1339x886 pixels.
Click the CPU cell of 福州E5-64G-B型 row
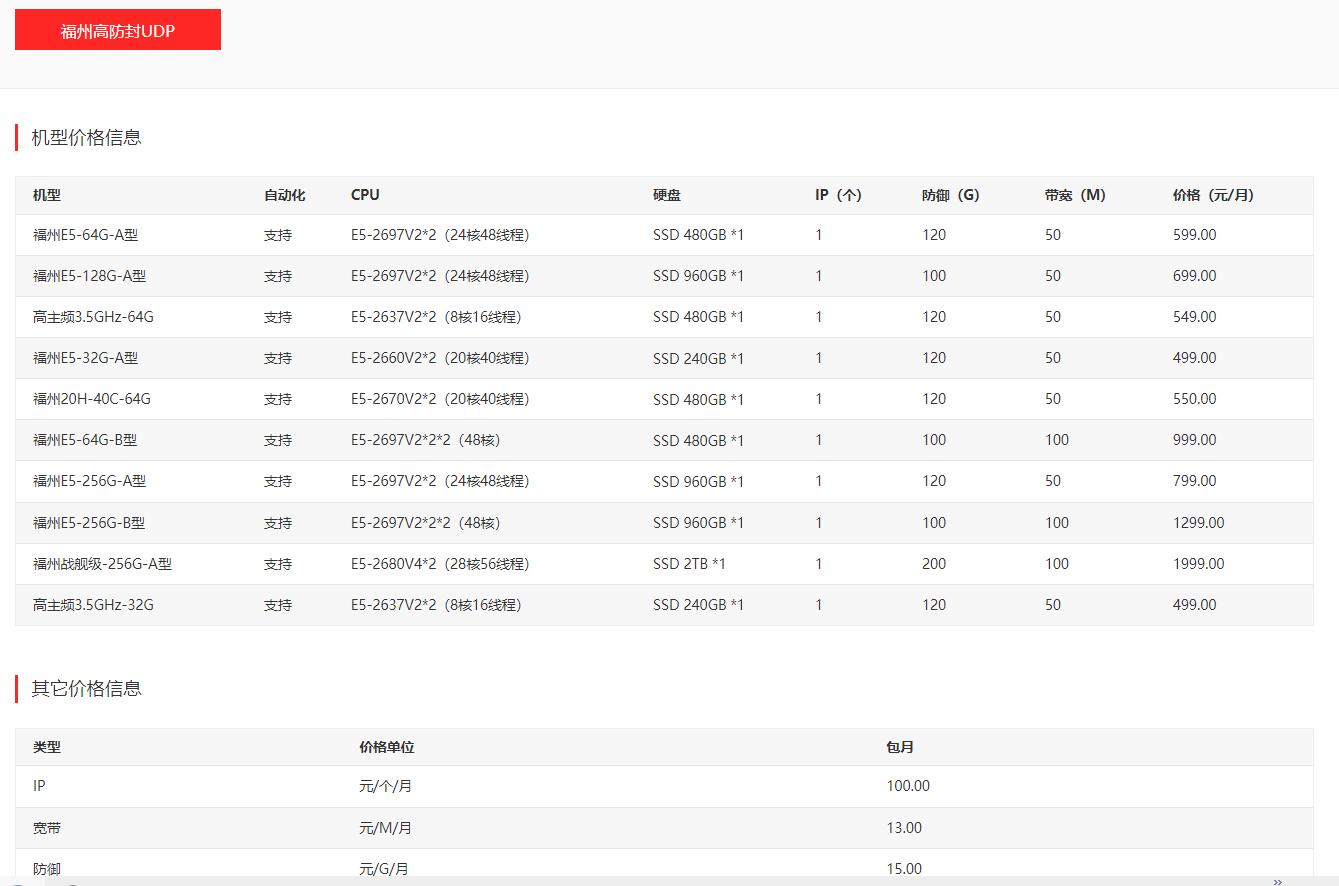(426, 440)
